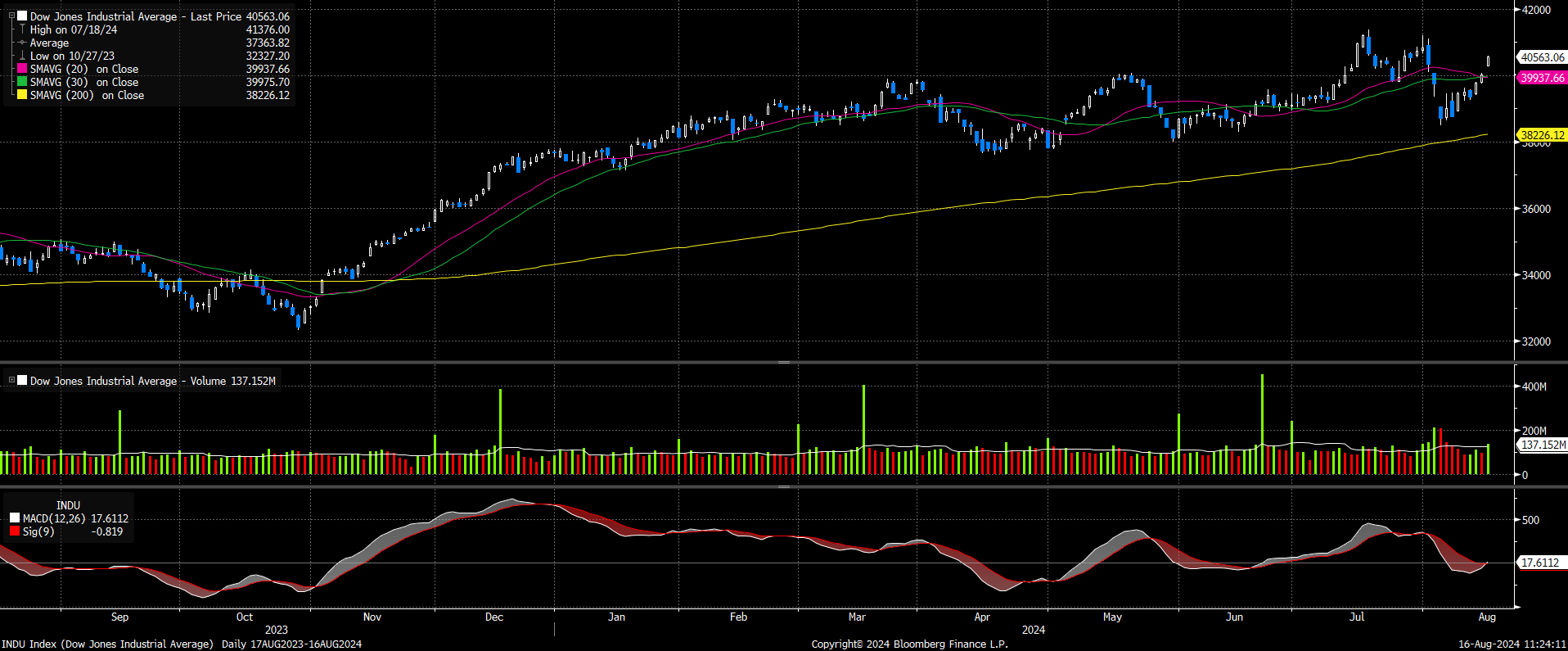
Task: Click the MACD legend value 17.6112
Action: pyautogui.click(x=110, y=518)
